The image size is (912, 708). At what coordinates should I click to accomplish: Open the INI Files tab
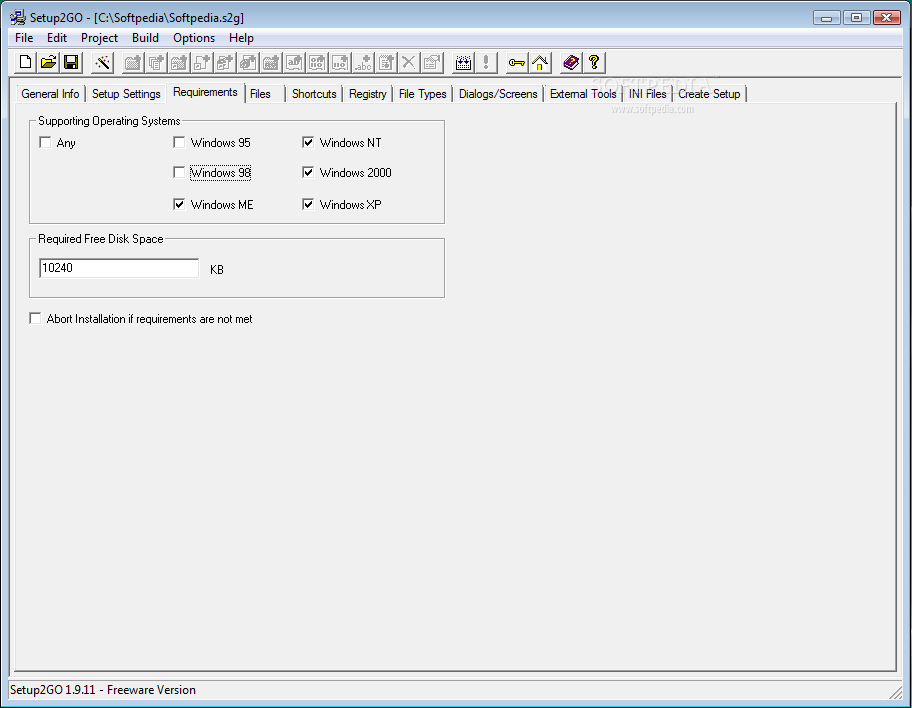(647, 94)
